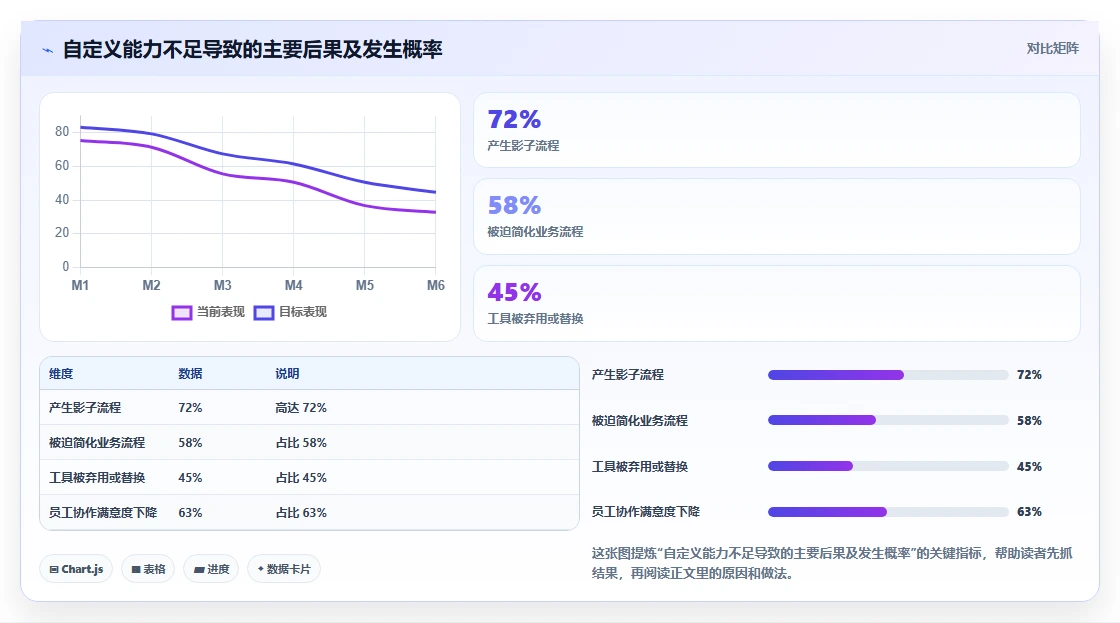
Task: Click the 工具被弃用或替换 progress bar
Action: pyautogui.click(x=888, y=467)
